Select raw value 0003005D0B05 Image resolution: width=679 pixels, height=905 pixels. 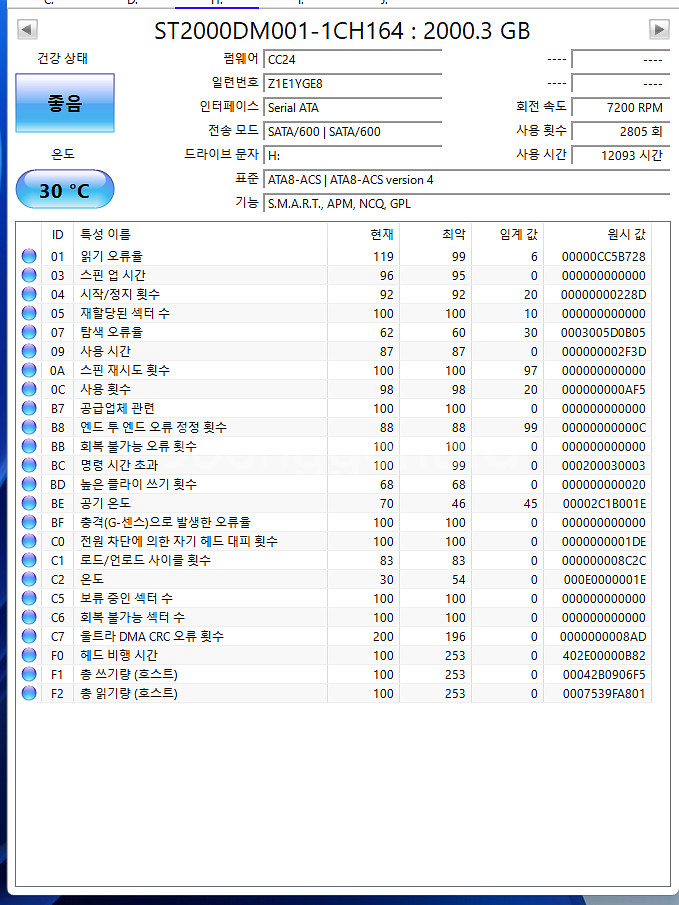[x=603, y=332]
